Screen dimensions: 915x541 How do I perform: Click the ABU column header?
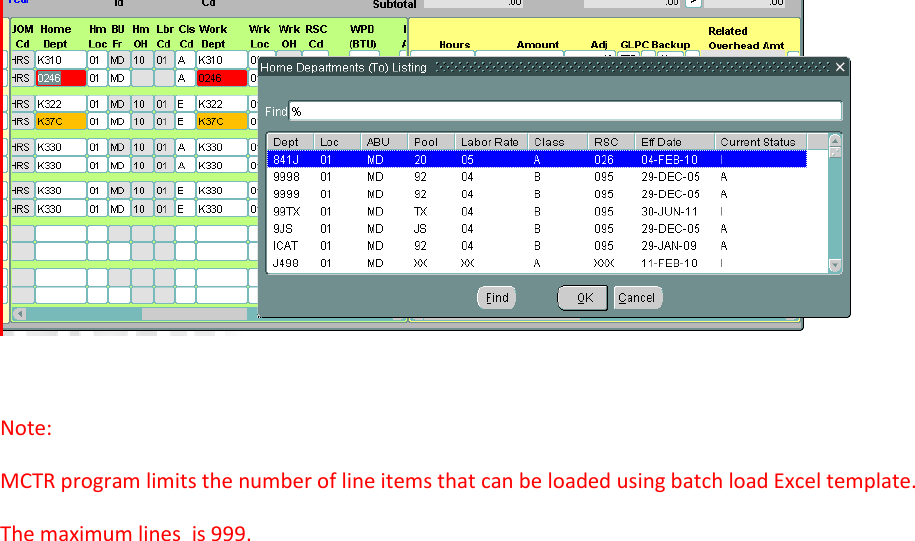[384, 142]
